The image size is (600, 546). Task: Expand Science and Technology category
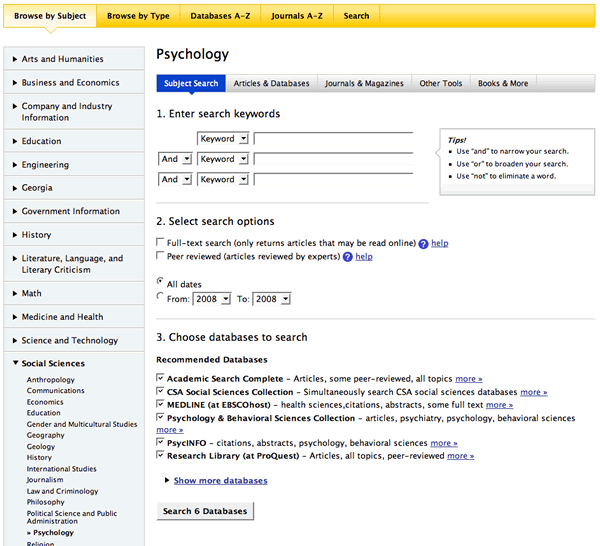[x=74, y=341]
